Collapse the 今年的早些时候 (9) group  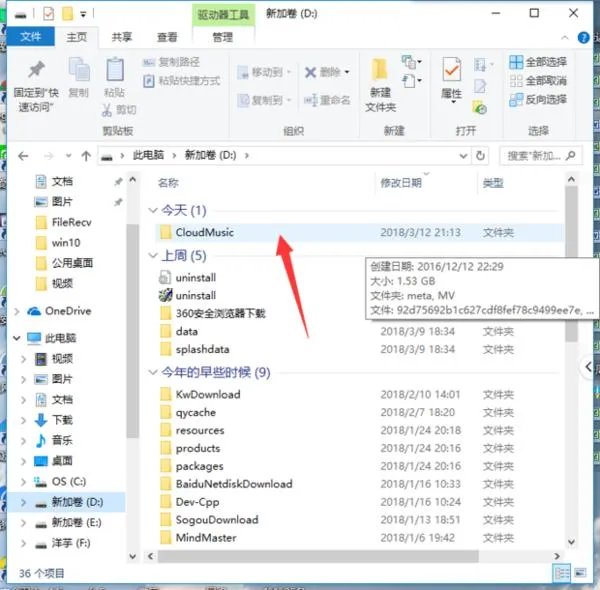153,372
